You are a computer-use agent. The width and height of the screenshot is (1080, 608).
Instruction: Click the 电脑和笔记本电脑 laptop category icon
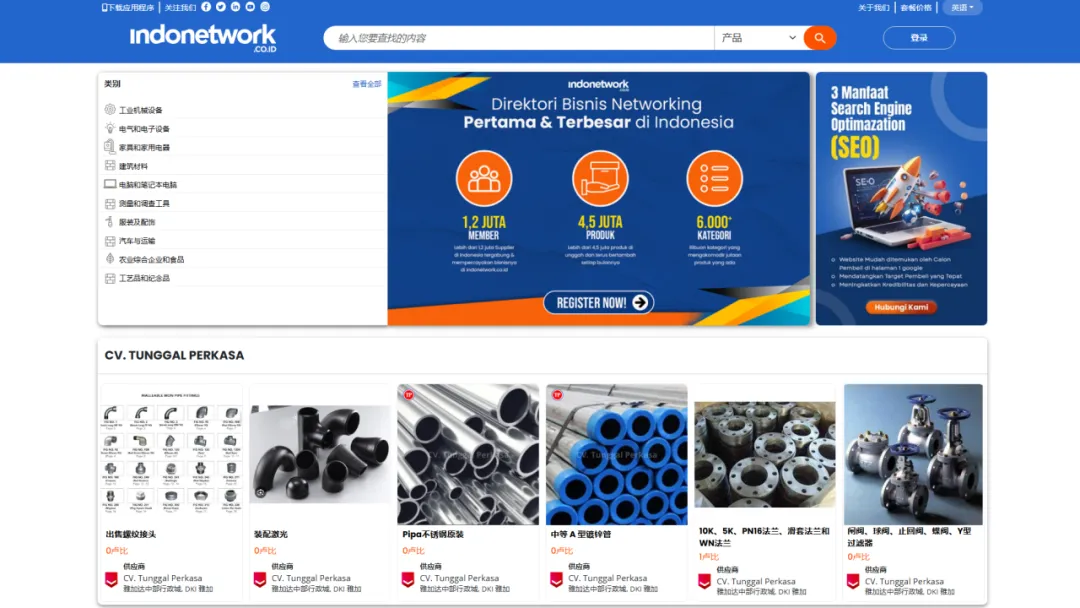coord(110,184)
